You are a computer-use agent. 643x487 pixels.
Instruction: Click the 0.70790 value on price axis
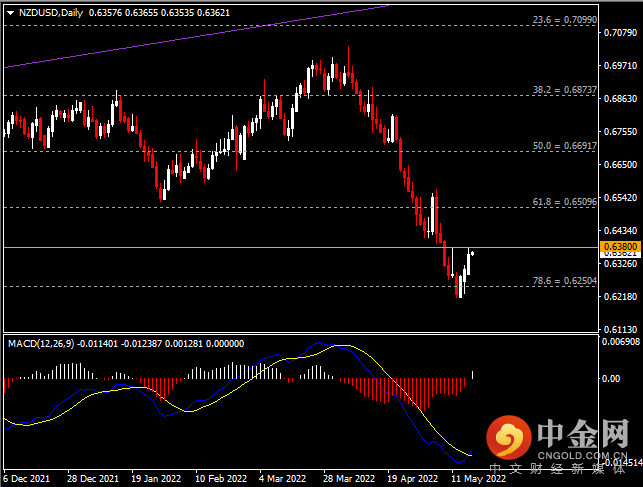[x=620, y=33]
